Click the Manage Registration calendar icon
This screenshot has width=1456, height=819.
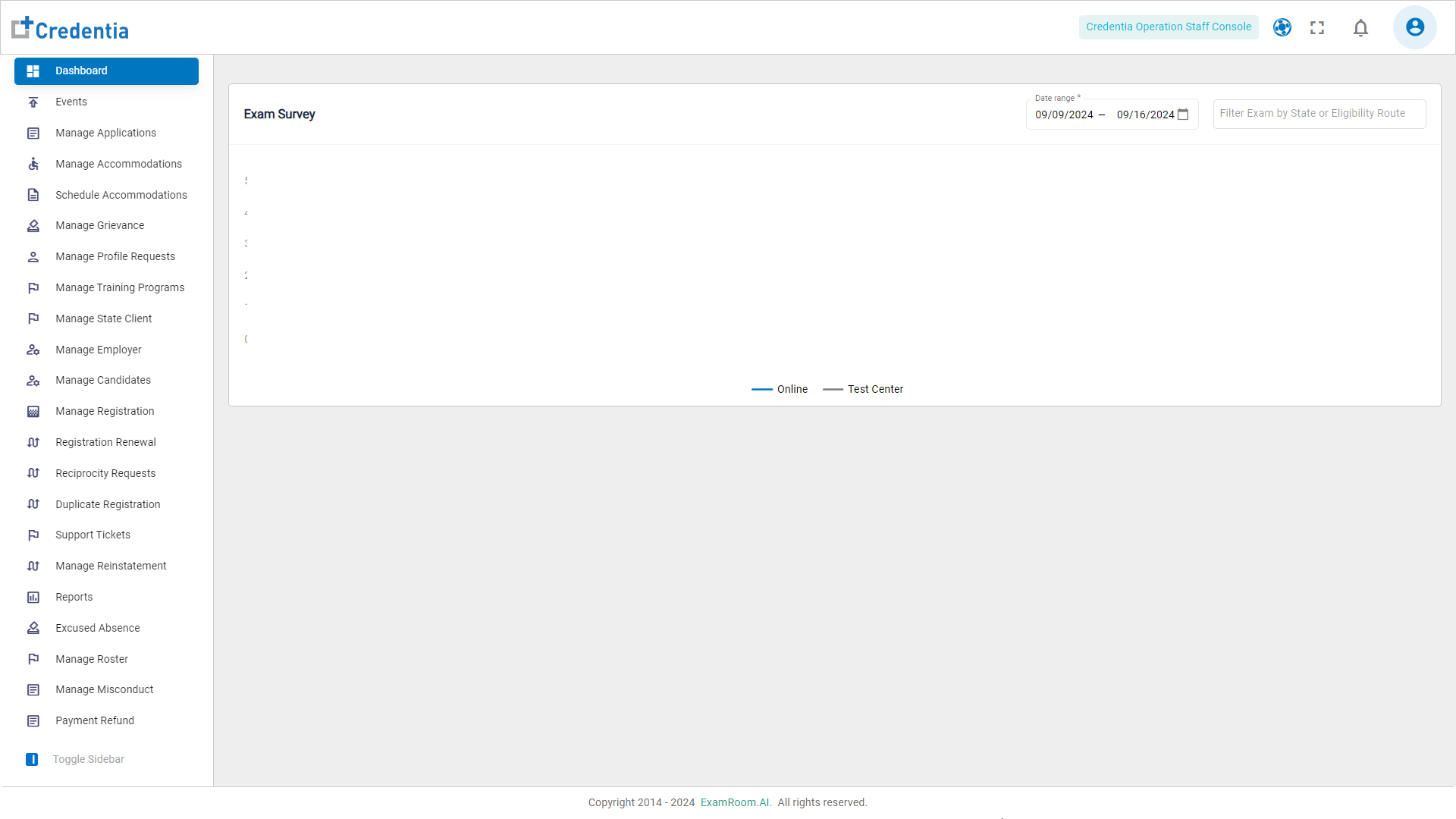(x=33, y=412)
